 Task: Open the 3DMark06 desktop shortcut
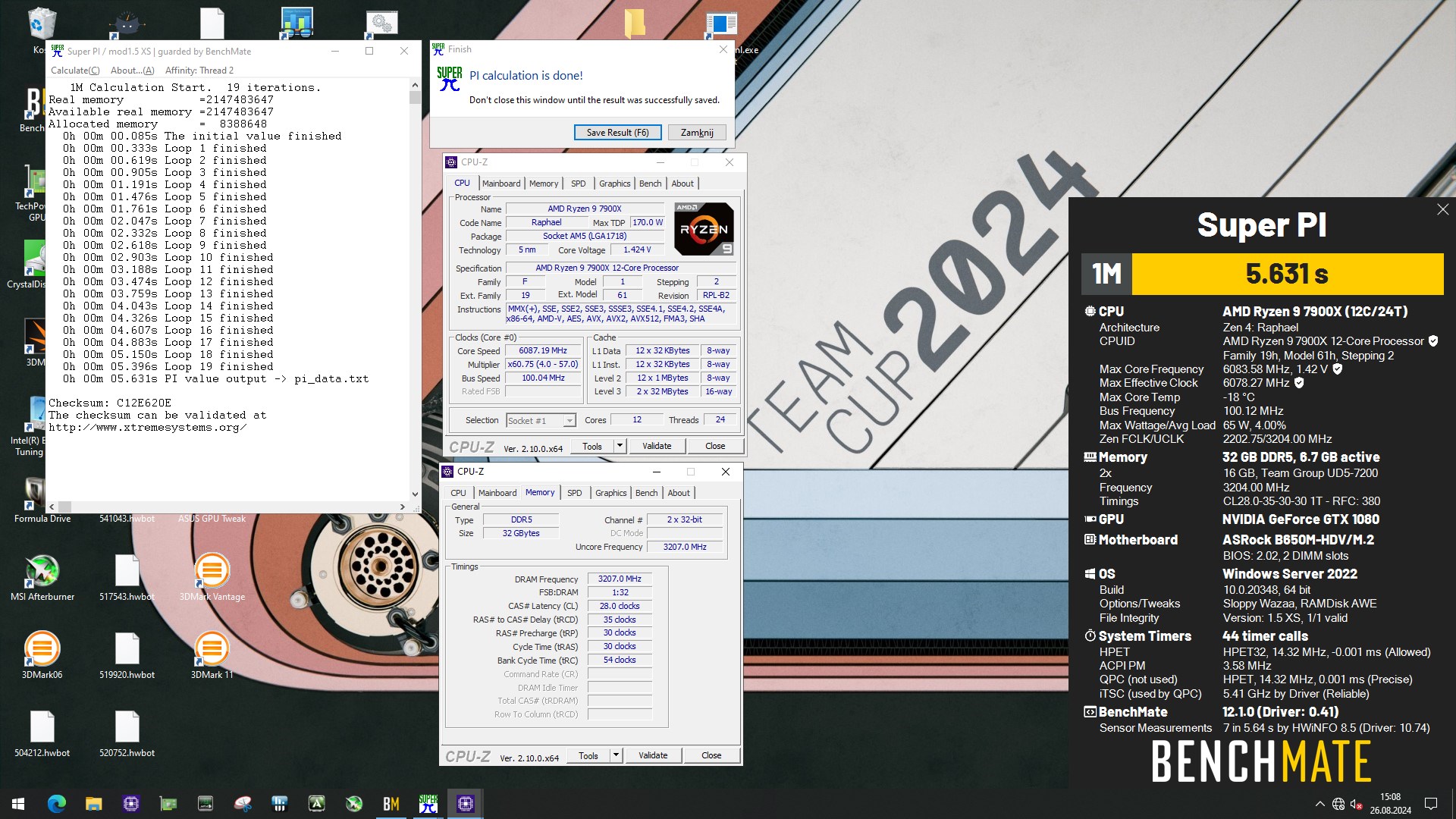(x=42, y=656)
